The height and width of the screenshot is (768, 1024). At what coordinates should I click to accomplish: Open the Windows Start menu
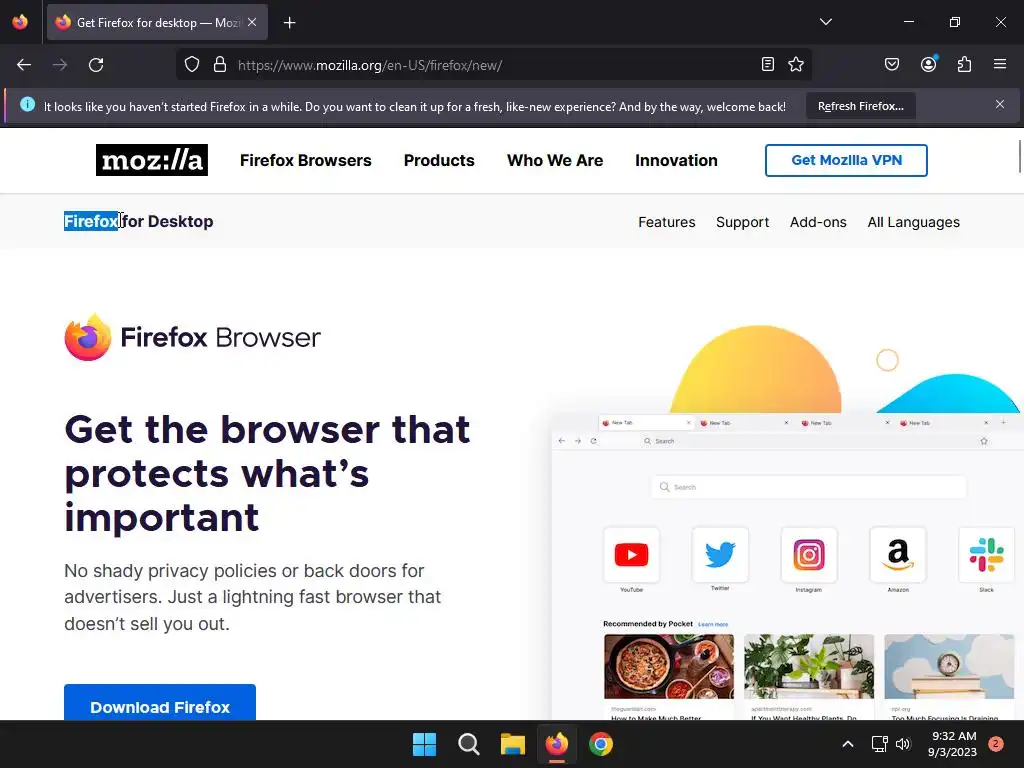424,744
